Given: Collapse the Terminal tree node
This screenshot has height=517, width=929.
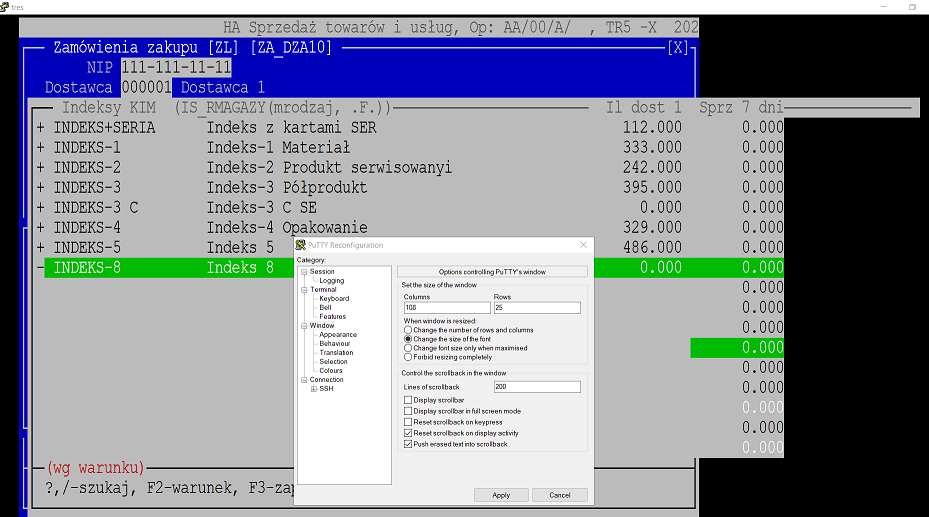Looking at the screenshot, I should (x=305, y=290).
